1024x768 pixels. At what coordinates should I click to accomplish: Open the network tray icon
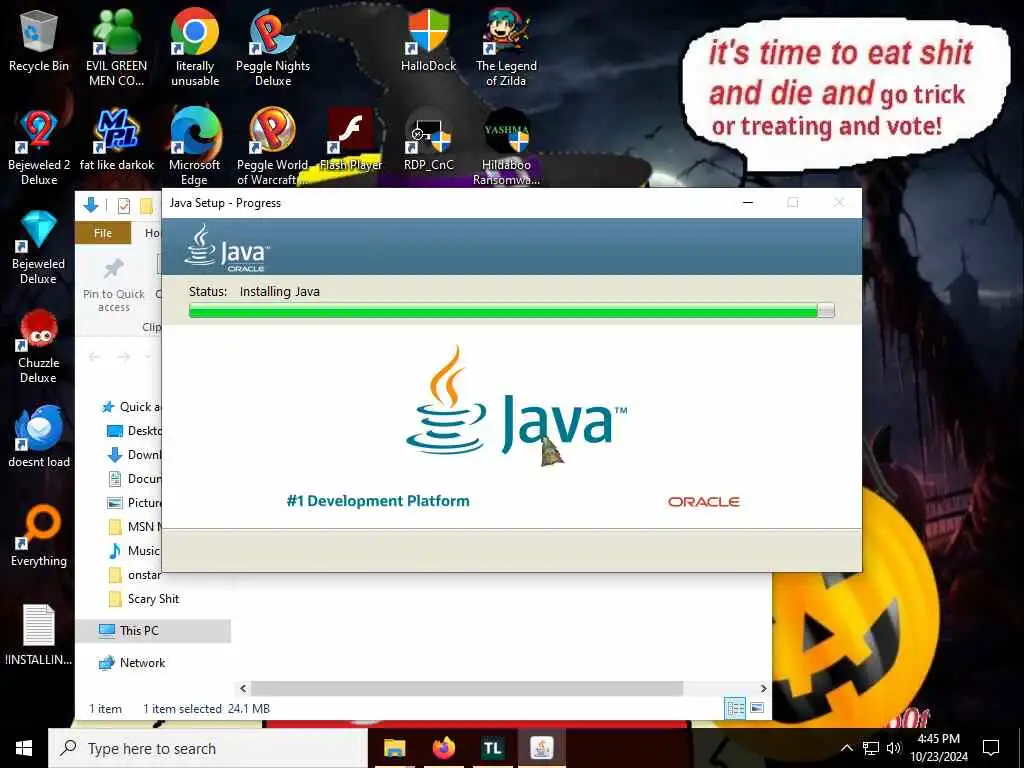pos(871,748)
